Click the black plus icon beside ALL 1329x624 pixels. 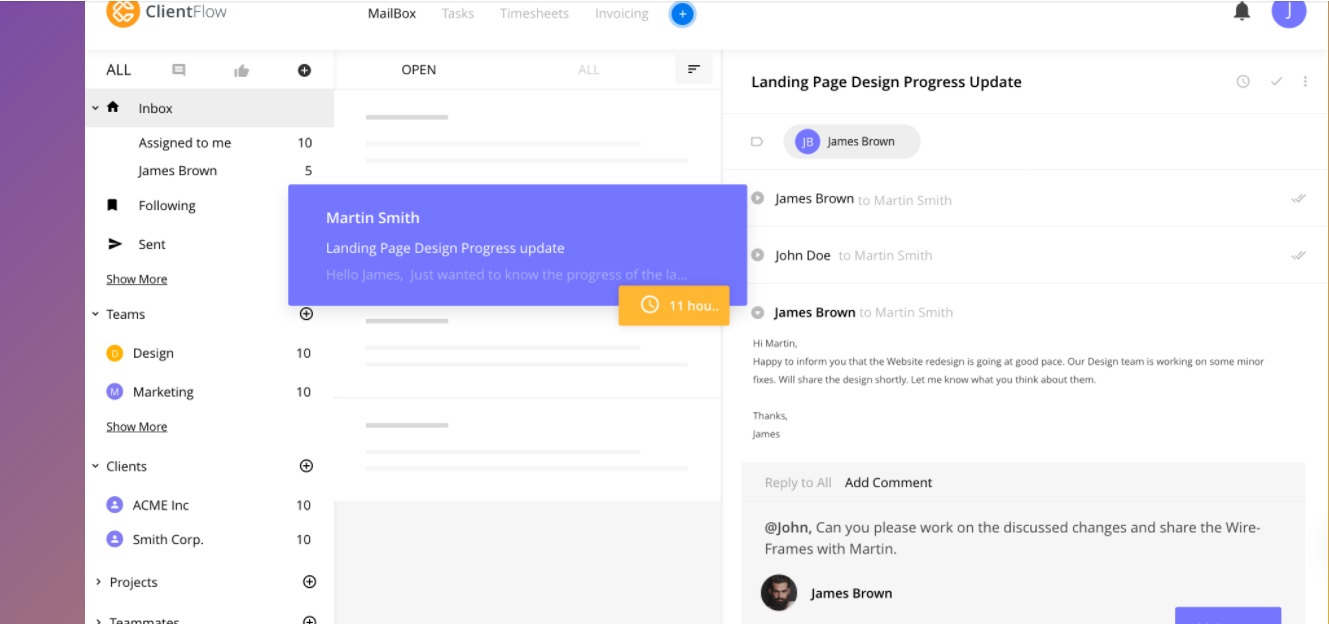pos(305,70)
